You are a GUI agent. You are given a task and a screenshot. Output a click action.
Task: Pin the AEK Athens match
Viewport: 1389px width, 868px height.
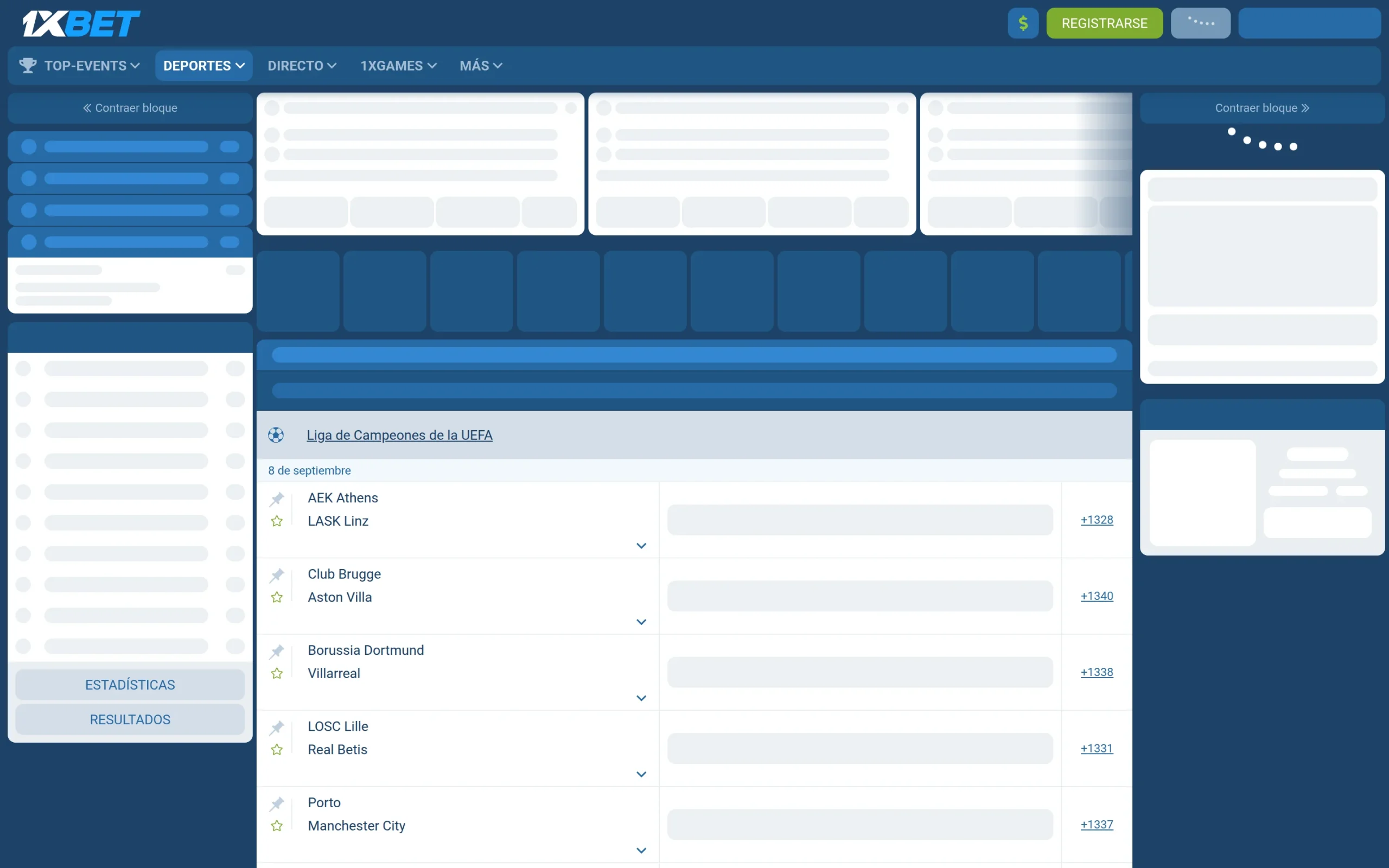(x=277, y=499)
